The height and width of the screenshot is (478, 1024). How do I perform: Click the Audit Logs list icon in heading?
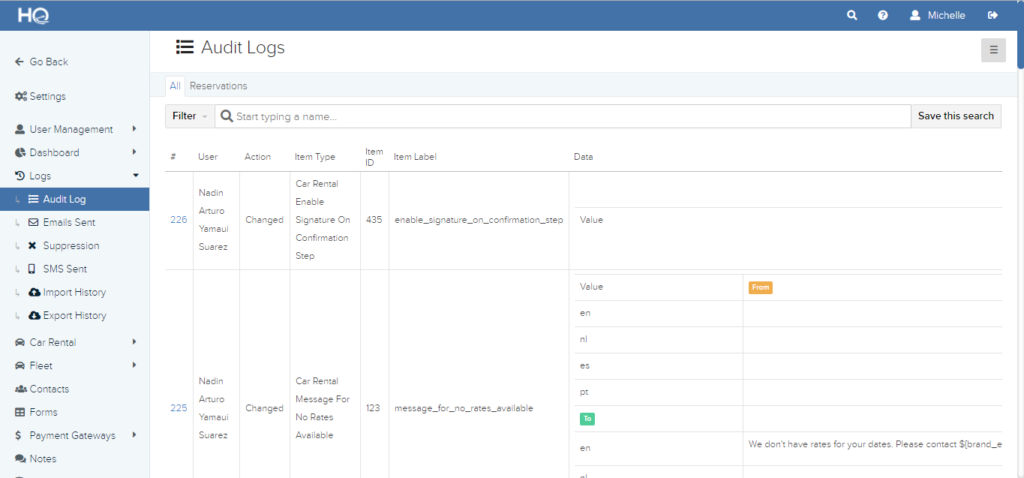[x=185, y=47]
